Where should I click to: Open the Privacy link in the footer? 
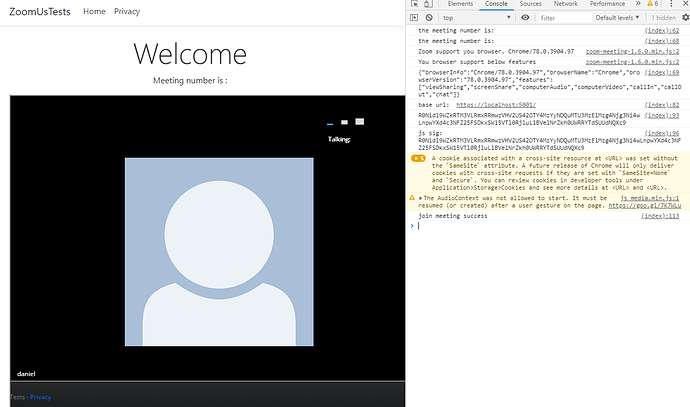point(40,397)
